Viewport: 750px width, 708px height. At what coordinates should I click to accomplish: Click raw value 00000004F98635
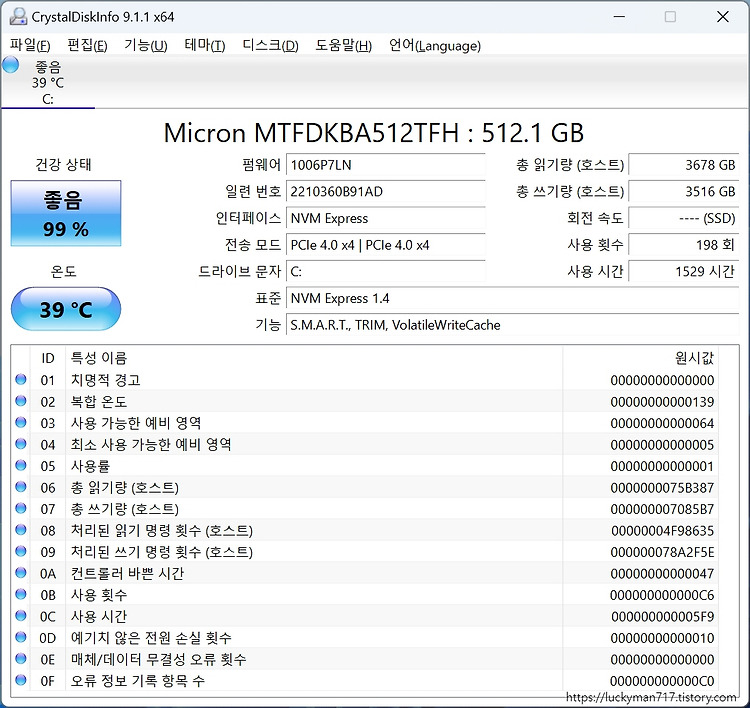662,531
